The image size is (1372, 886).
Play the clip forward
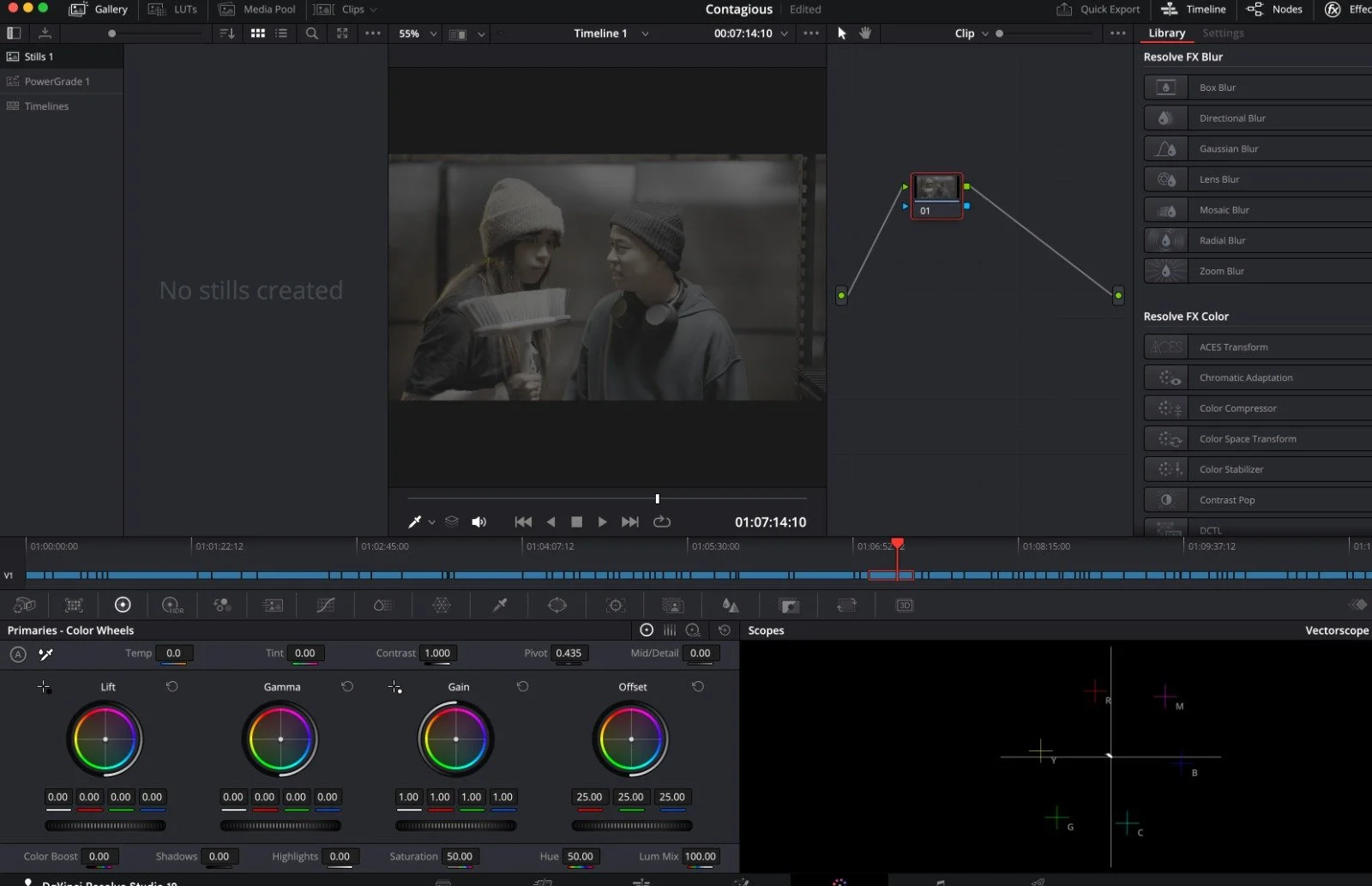coord(603,521)
